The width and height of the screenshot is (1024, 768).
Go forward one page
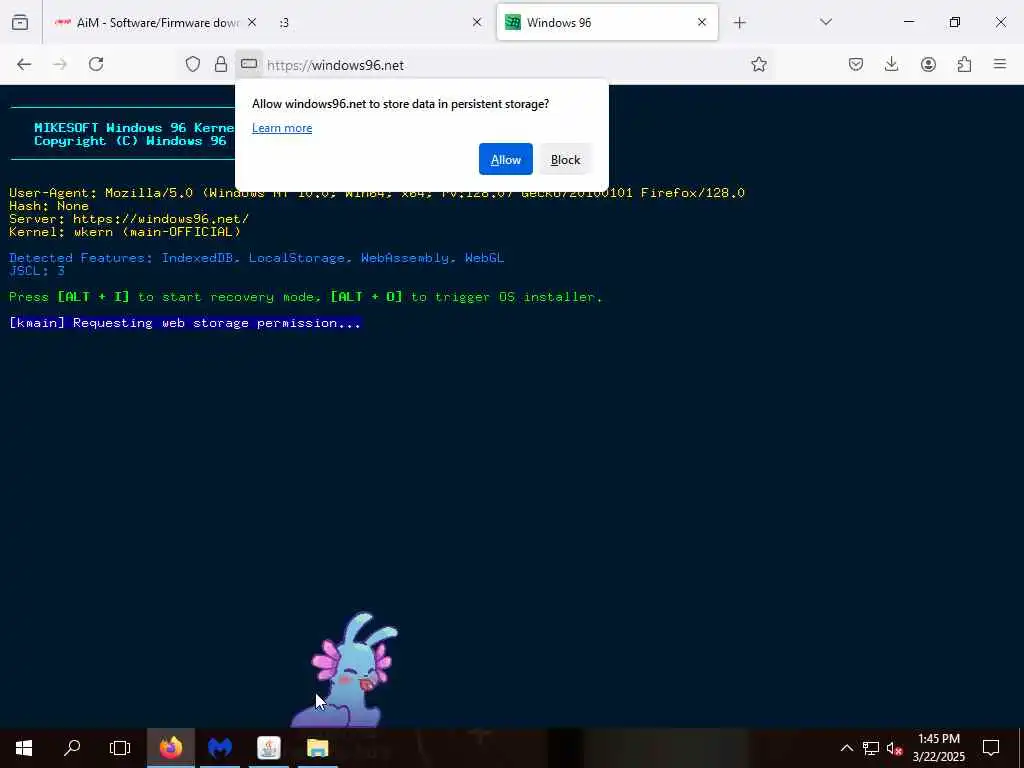pyautogui.click(x=60, y=64)
